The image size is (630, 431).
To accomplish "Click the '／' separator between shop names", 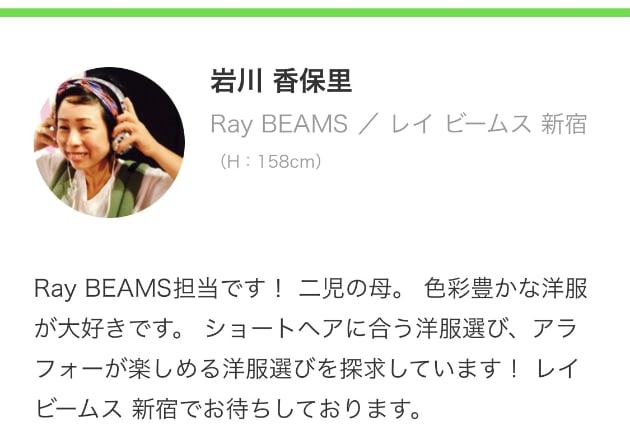I will click(x=369, y=125).
